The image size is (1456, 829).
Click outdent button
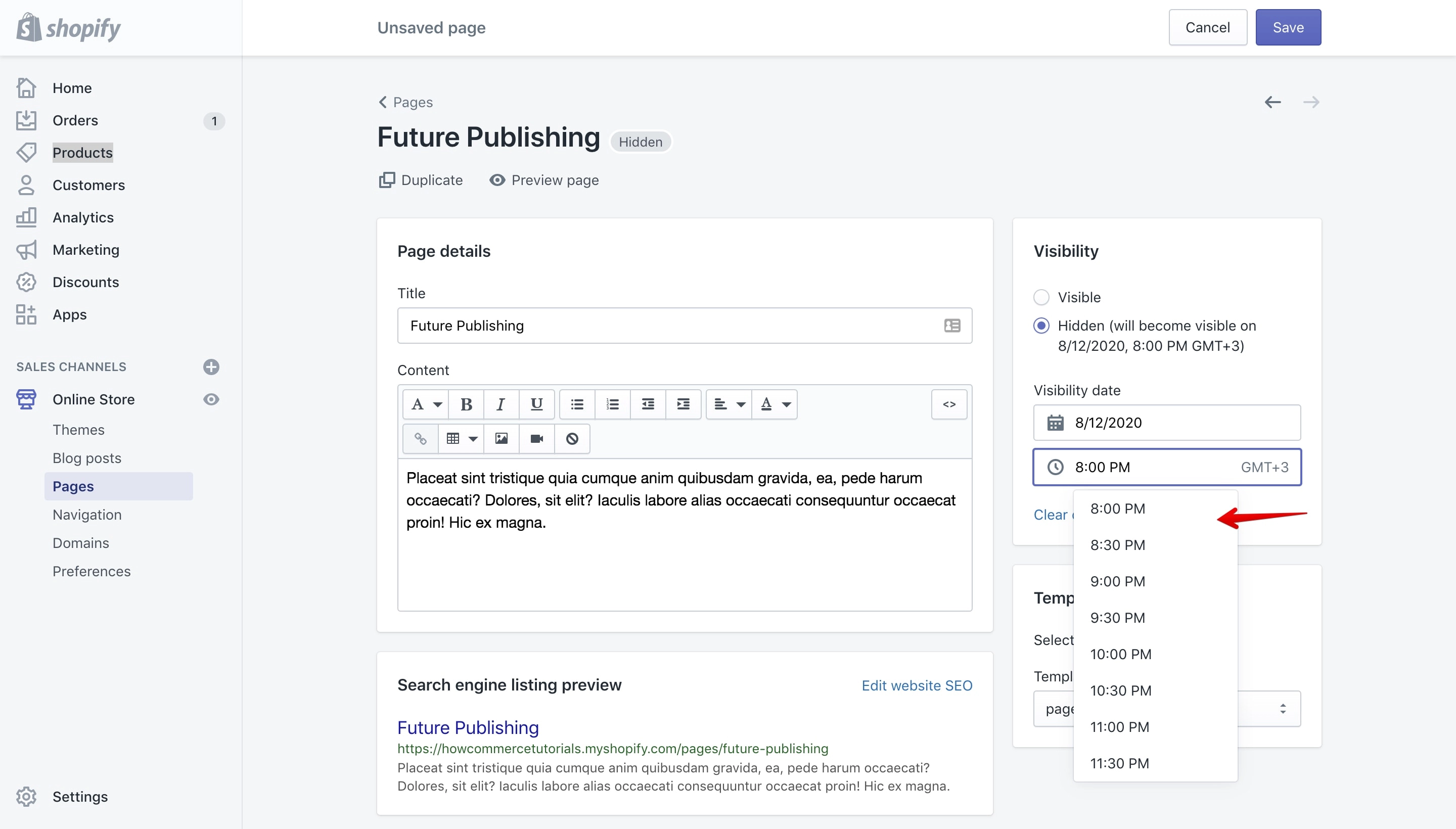(648, 404)
